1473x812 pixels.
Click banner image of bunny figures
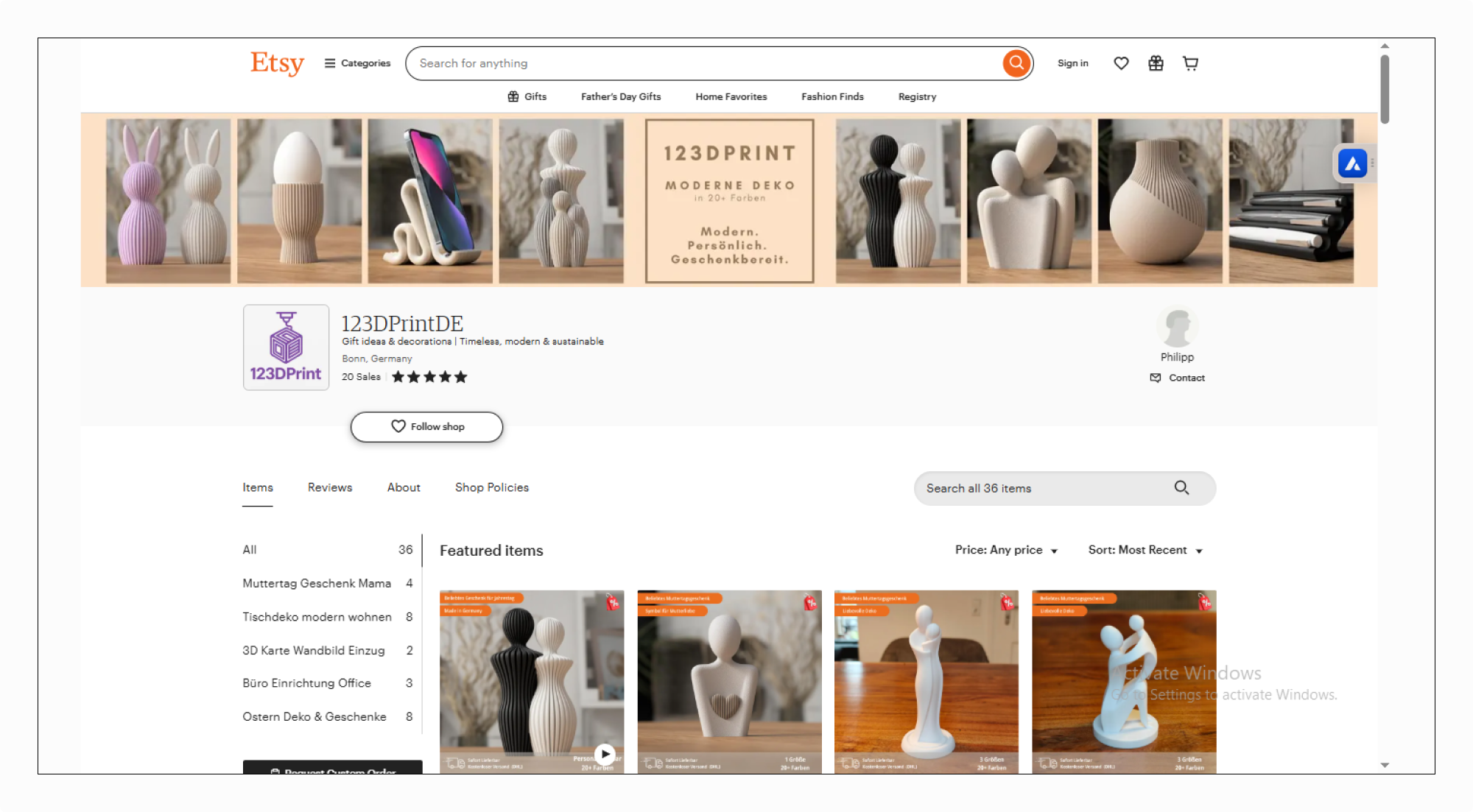[168, 201]
